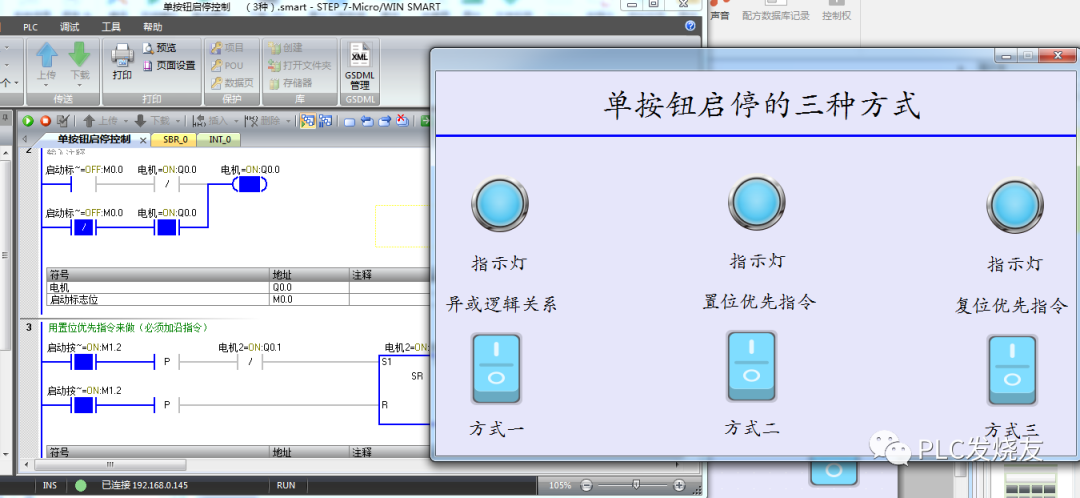Viewport: 1080px width, 498px height.
Task: Click Insert (插入) in editor toolbar
Action: pos(211,121)
